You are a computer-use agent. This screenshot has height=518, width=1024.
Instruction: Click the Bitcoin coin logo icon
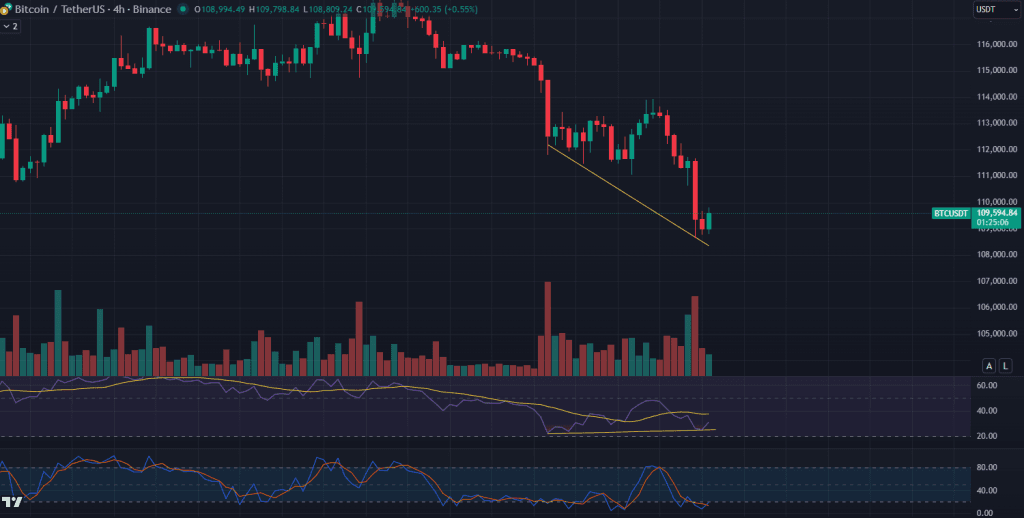(7, 9)
